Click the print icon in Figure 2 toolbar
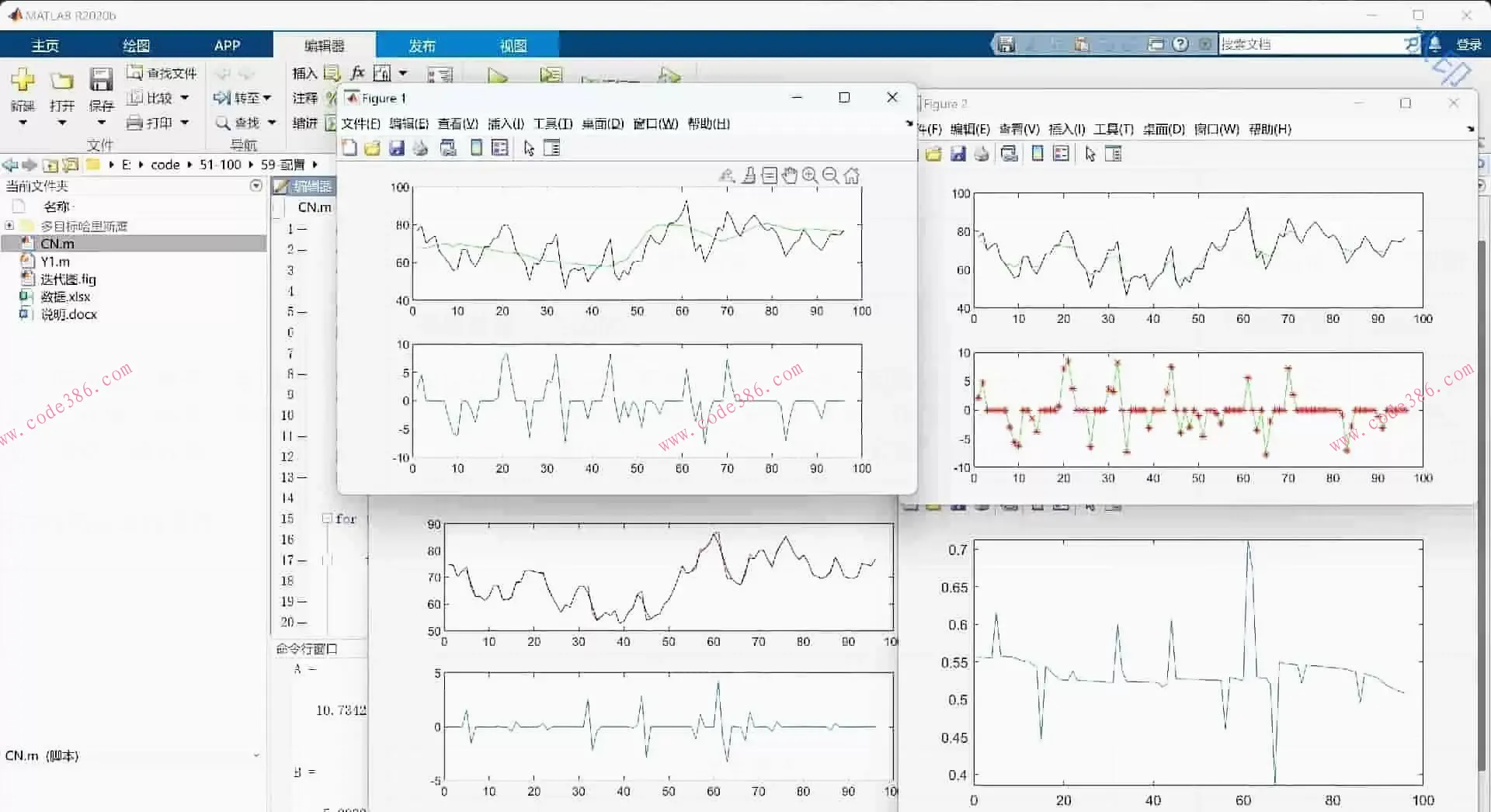 pyautogui.click(x=982, y=154)
